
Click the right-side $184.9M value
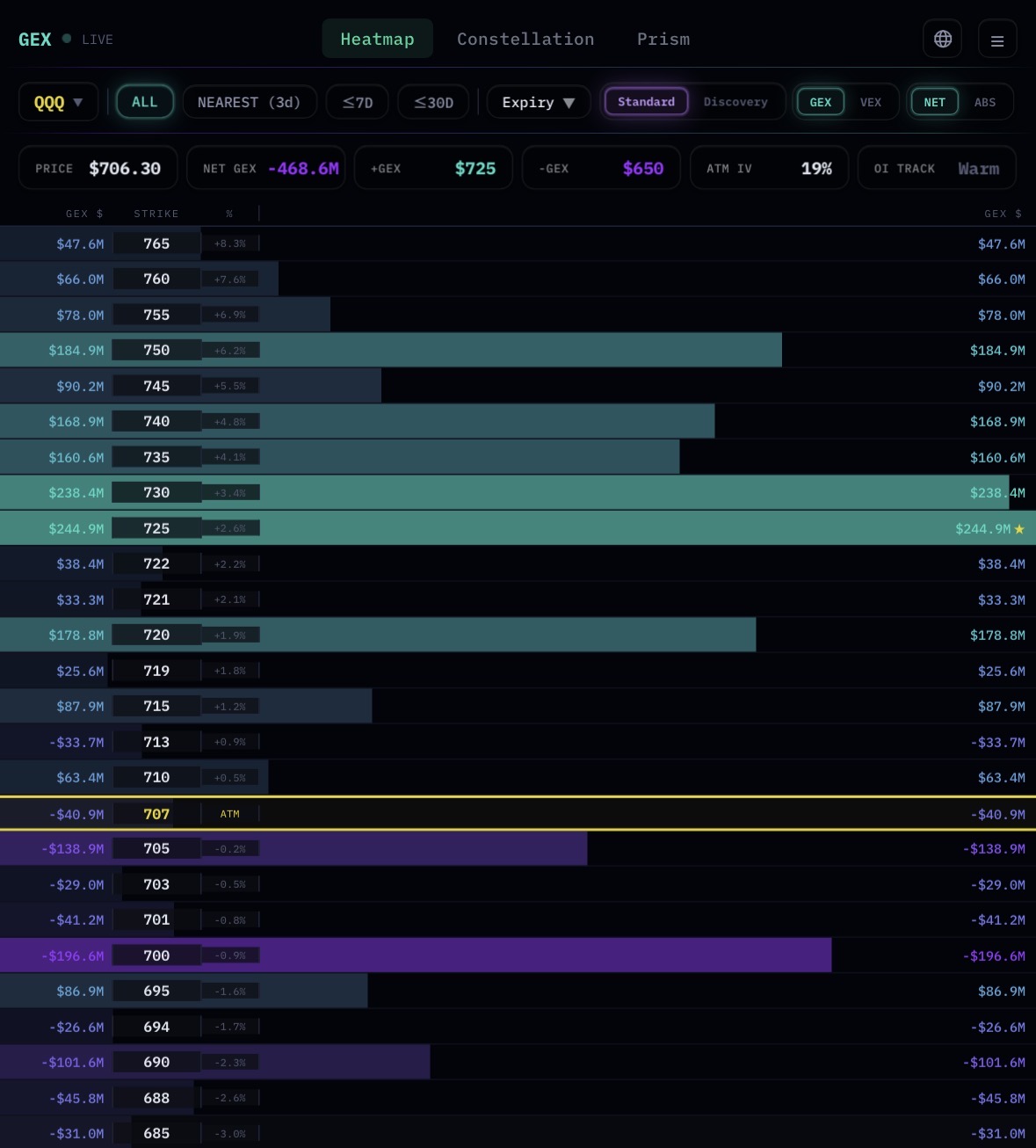[997, 350]
